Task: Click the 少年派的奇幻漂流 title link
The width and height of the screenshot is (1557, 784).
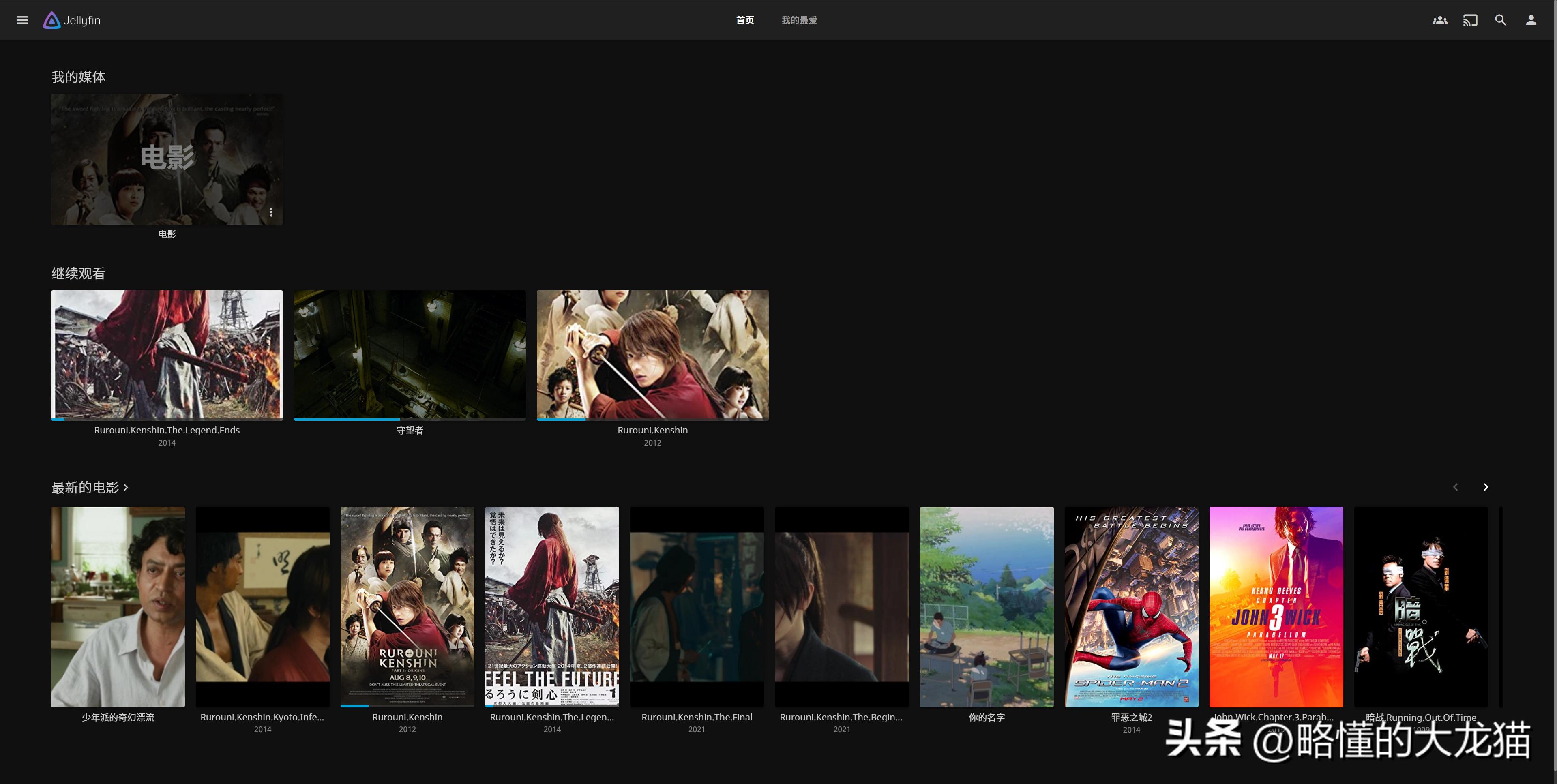Action: tap(118, 717)
